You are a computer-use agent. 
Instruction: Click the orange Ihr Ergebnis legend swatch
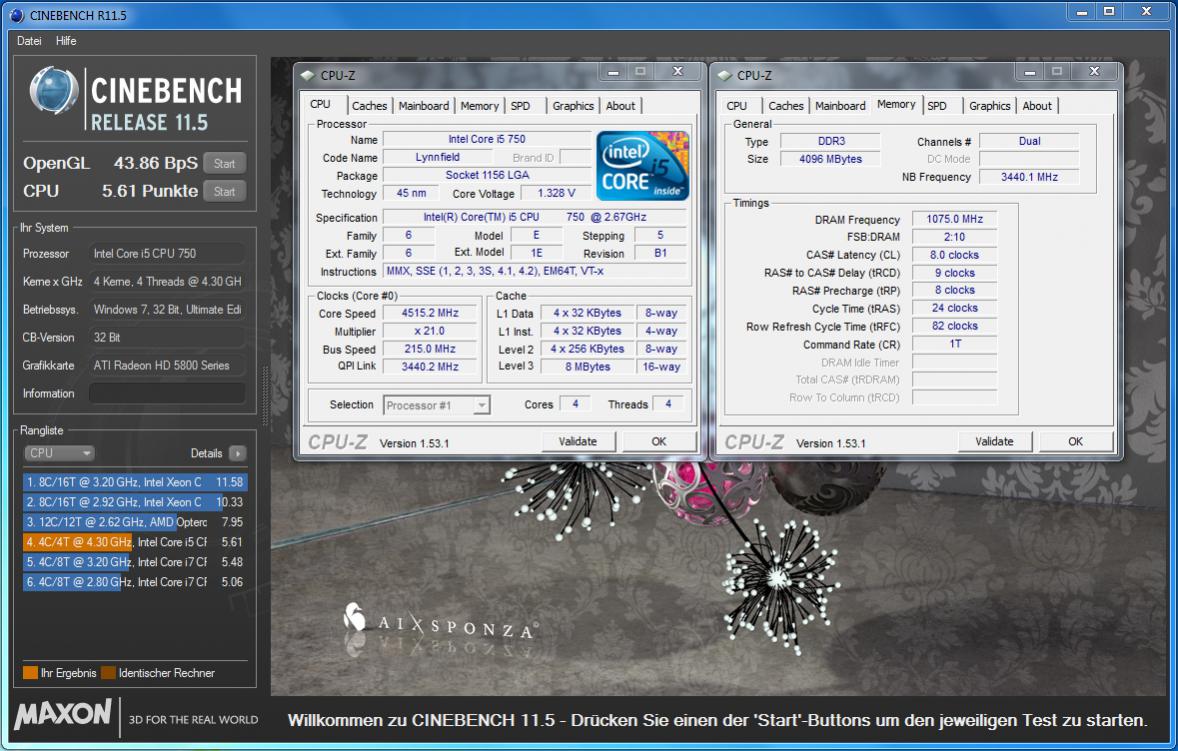tap(30, 673)
